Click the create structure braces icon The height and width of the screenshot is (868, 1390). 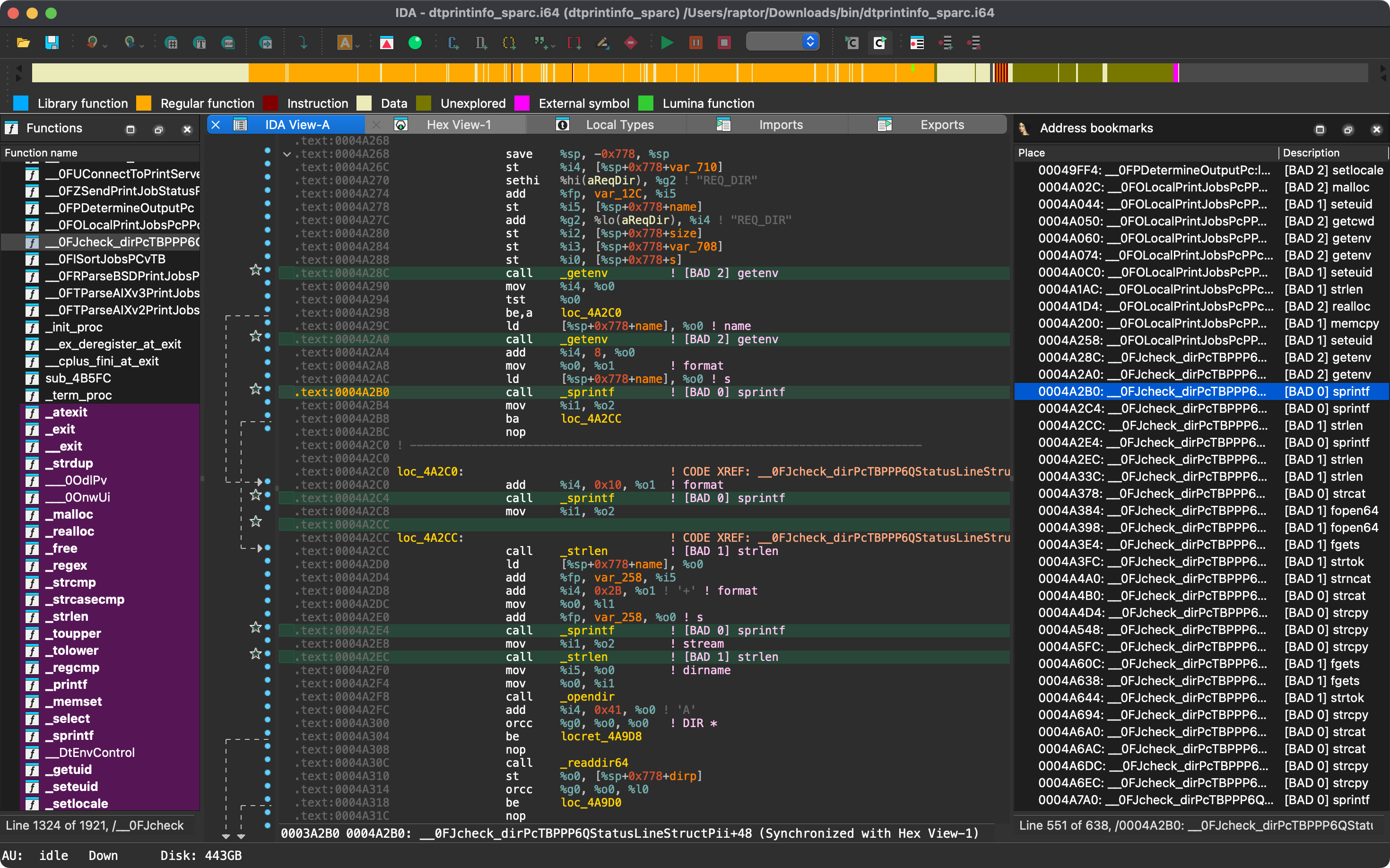click(x=509, y=43)
